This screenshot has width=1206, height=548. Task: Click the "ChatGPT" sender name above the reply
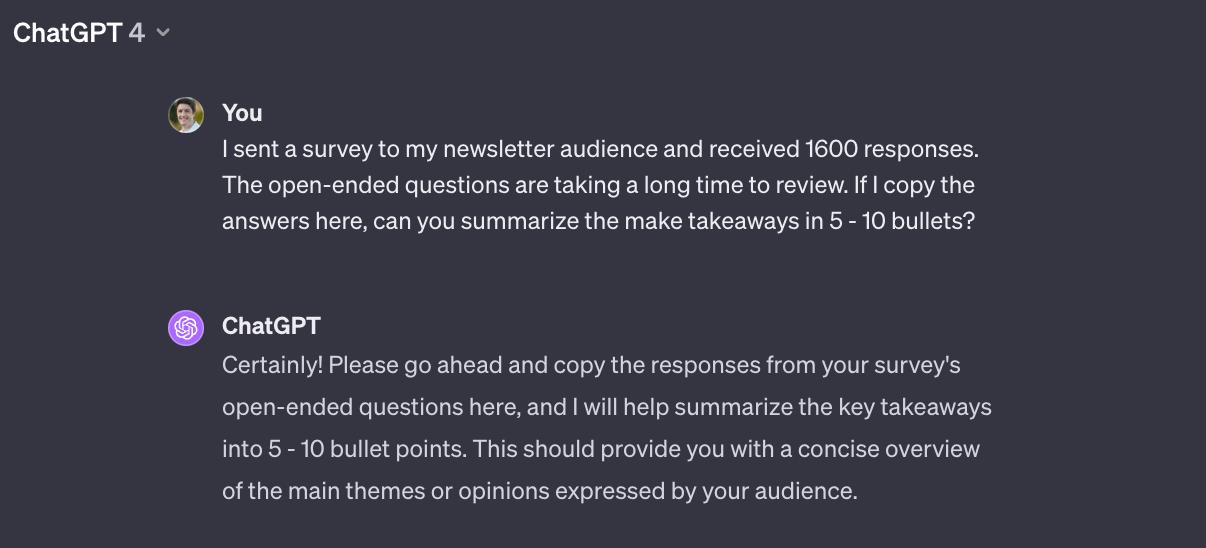271,326
